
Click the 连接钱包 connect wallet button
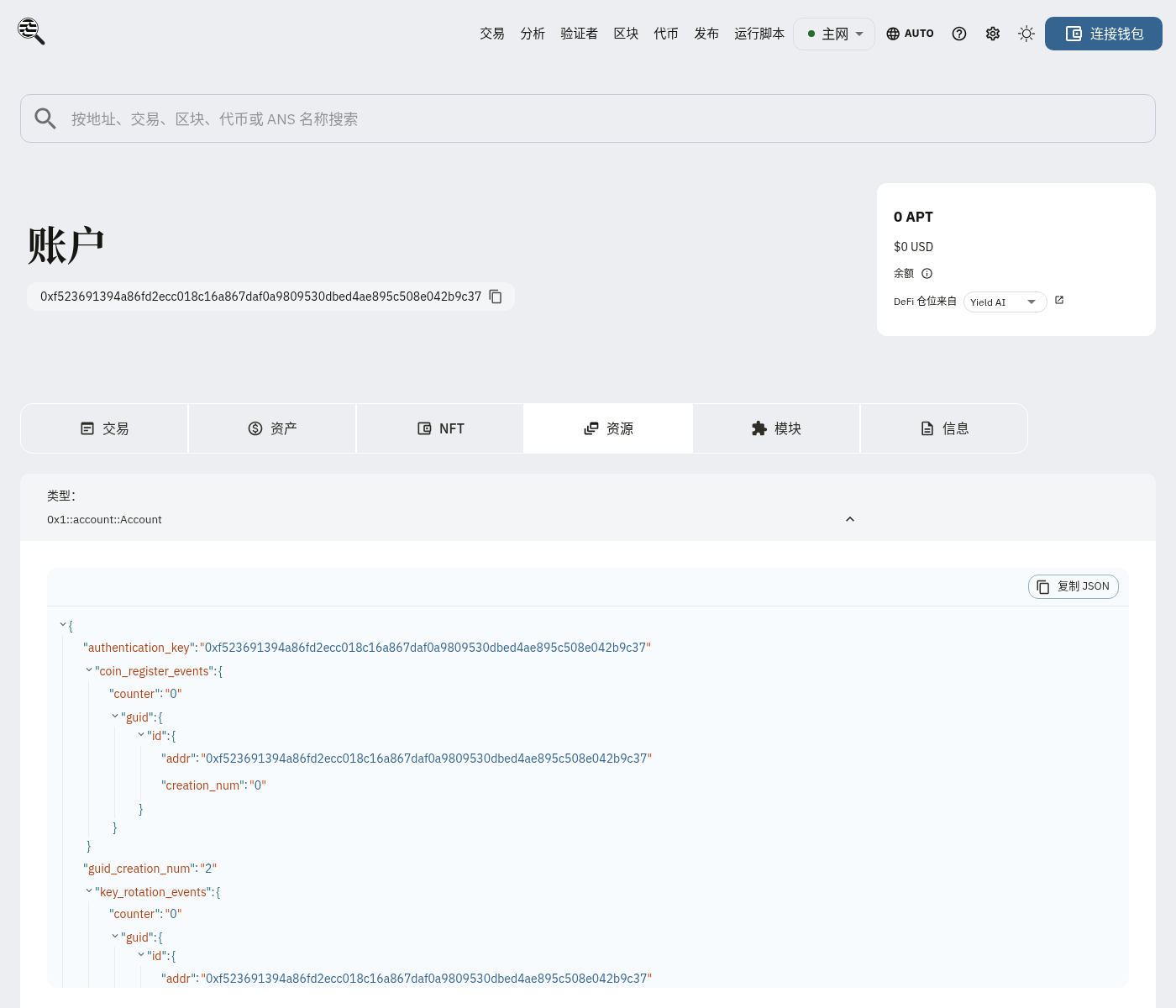pos(1104,34)
